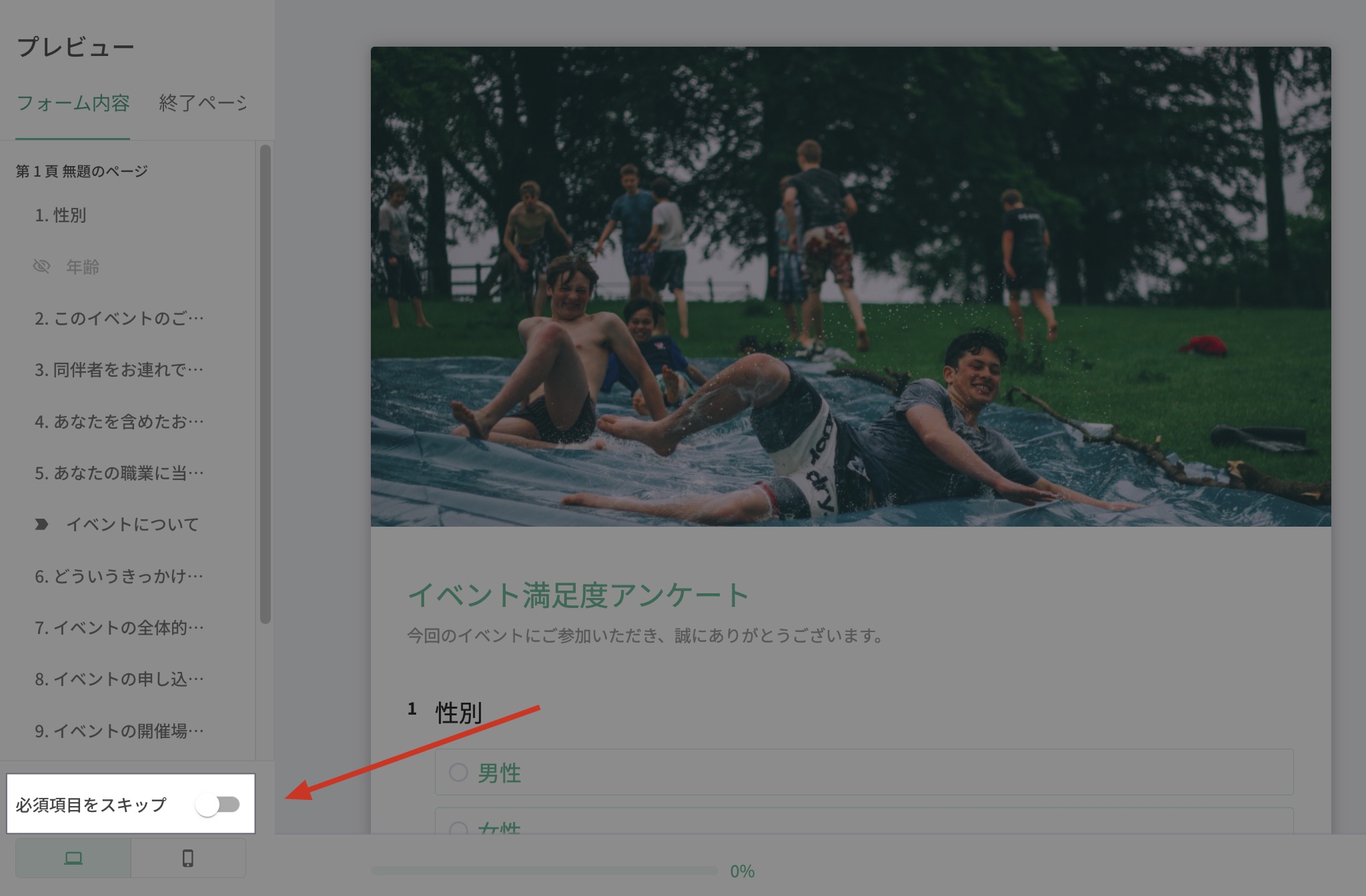Screen dimensions: 1366x896
Task: Jump to question 5. あなたの職業に当…
Action: [x=119, y=473]
